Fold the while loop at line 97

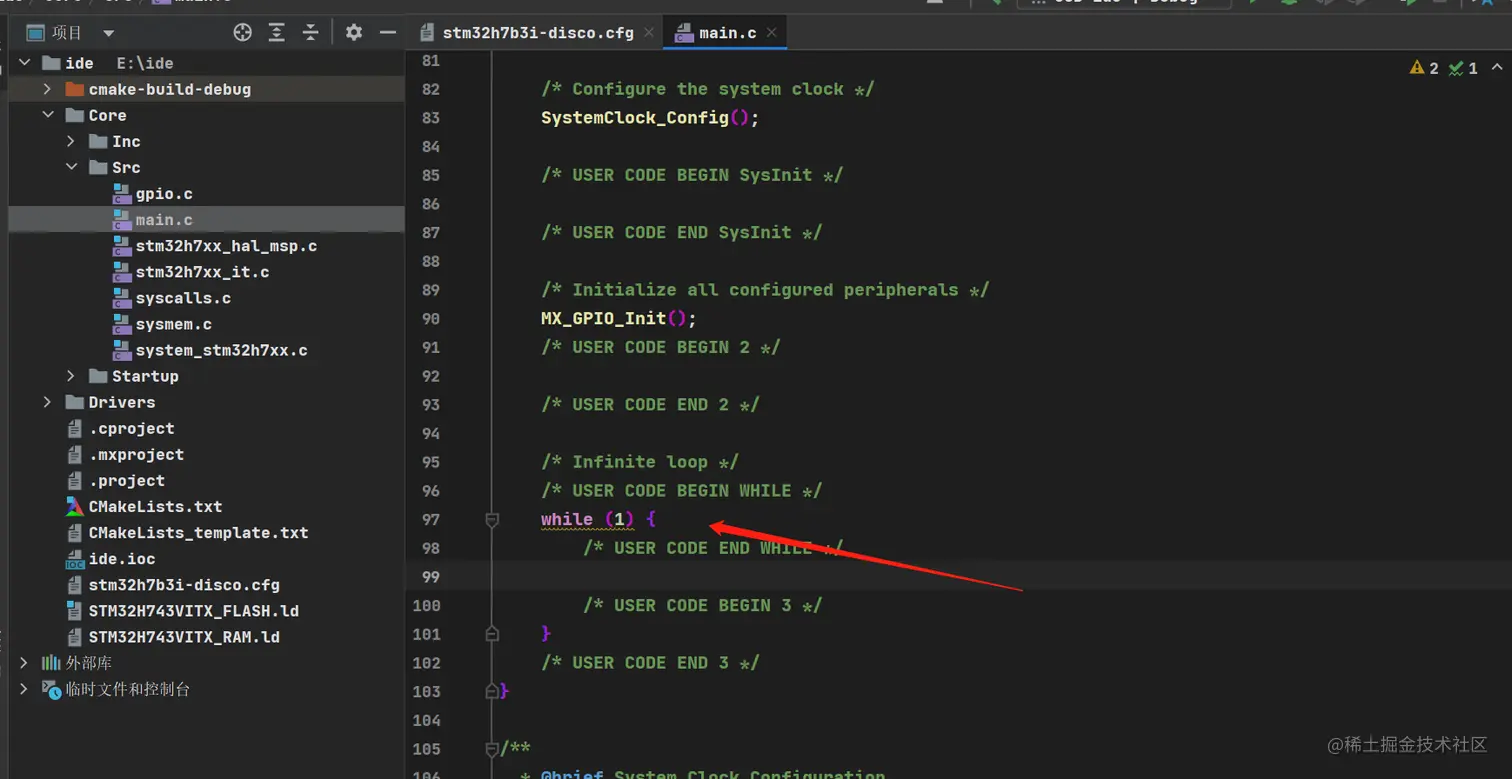[x=492, y=520]
